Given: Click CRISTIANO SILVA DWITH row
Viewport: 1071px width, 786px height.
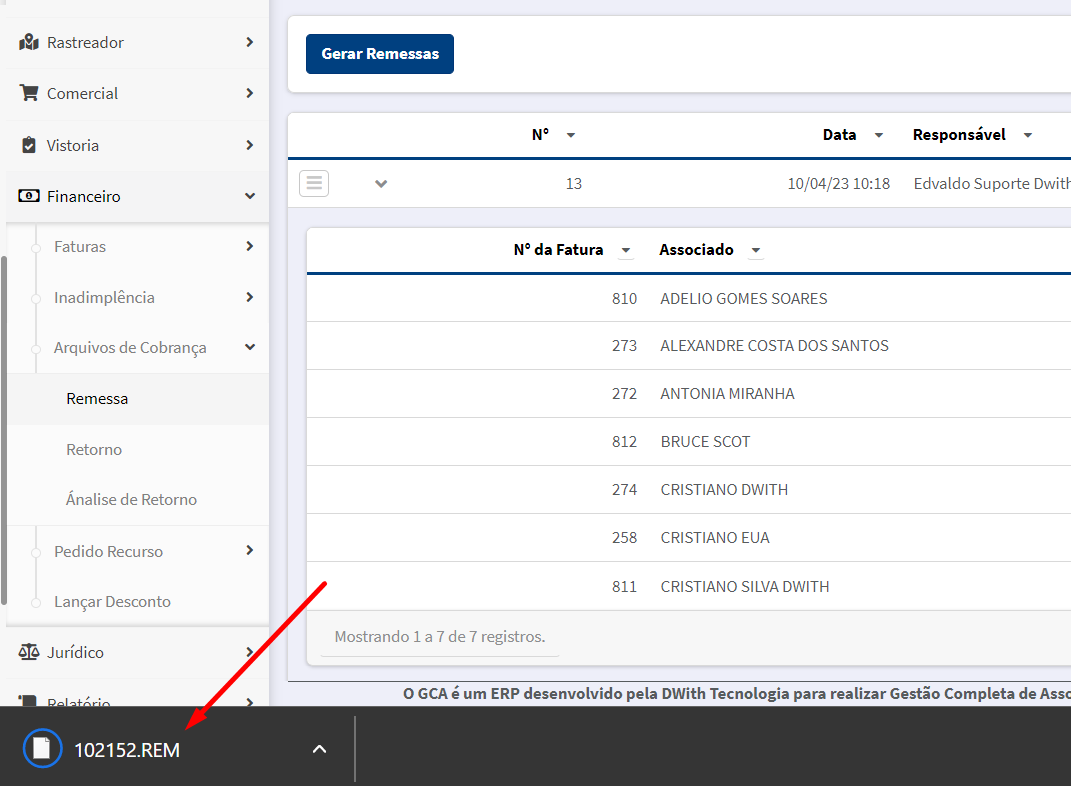Looking at the screenshot, I should click(688, 587).
